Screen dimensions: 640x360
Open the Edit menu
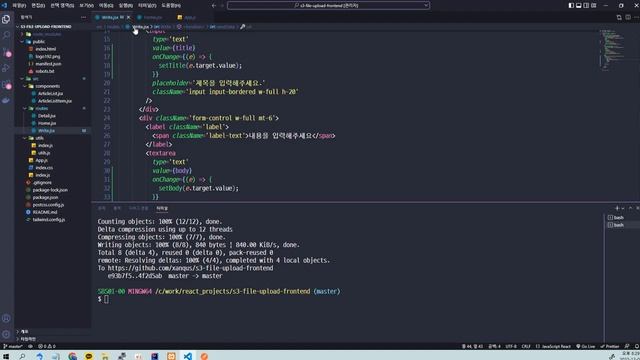38,5
